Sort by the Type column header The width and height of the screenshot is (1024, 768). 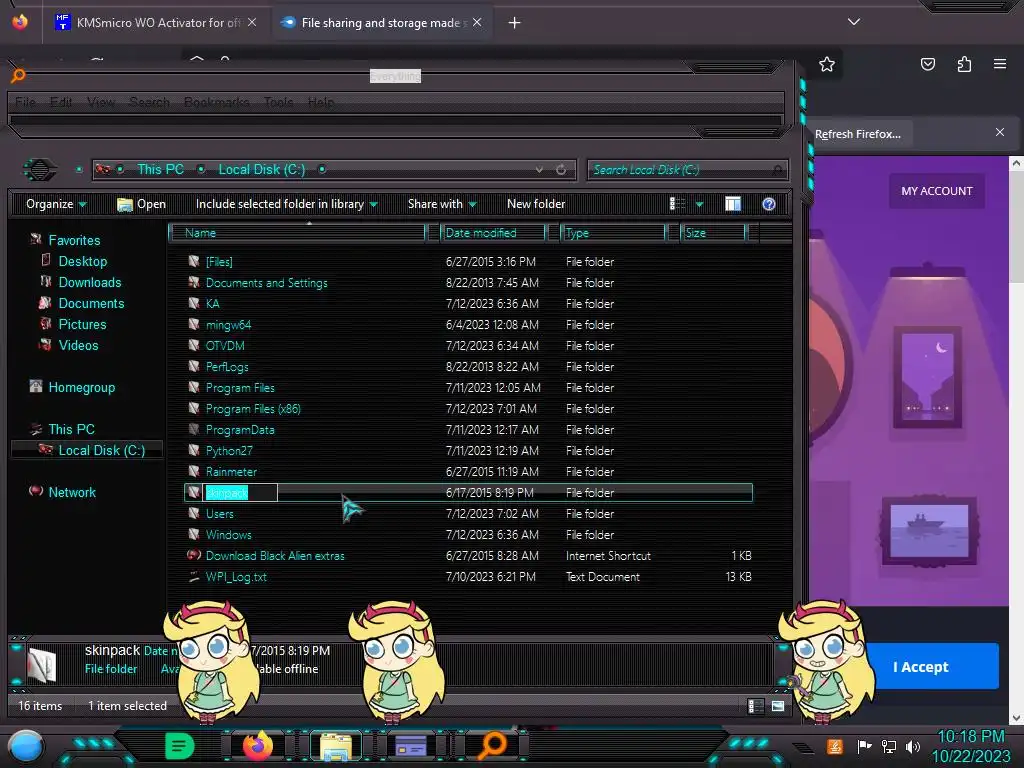point(613,233)
